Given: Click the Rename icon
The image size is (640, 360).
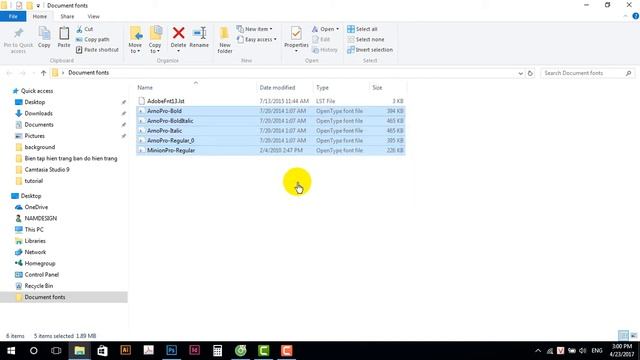Looking at the screenshot, I should pos(199,33).
